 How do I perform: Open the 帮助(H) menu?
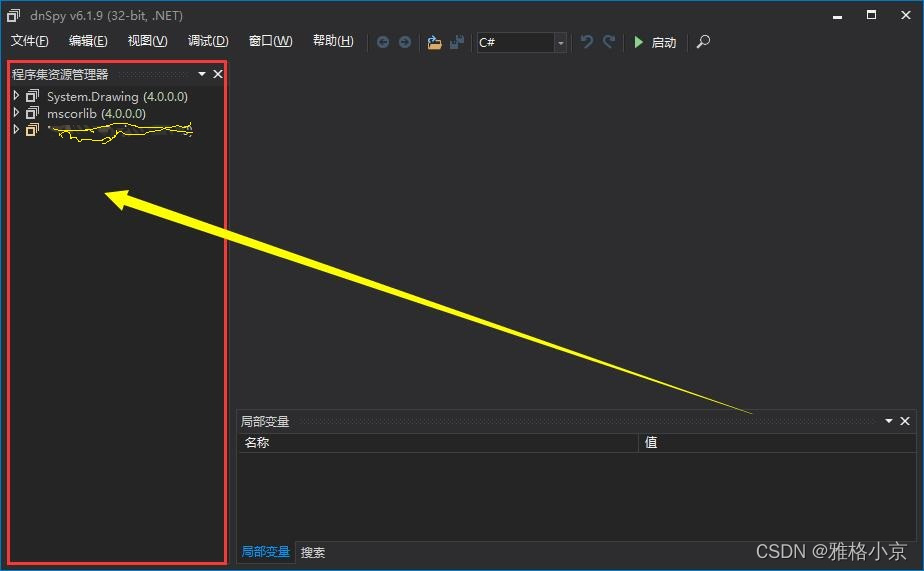333,41
